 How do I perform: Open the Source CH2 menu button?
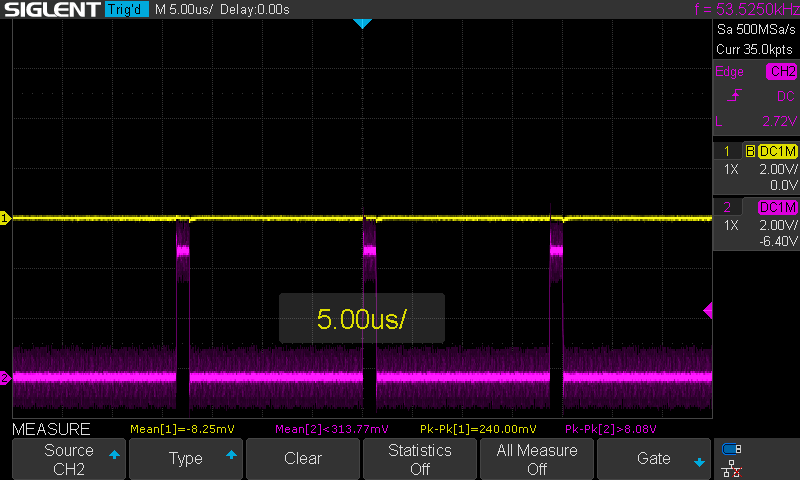[x=69, y=459]
